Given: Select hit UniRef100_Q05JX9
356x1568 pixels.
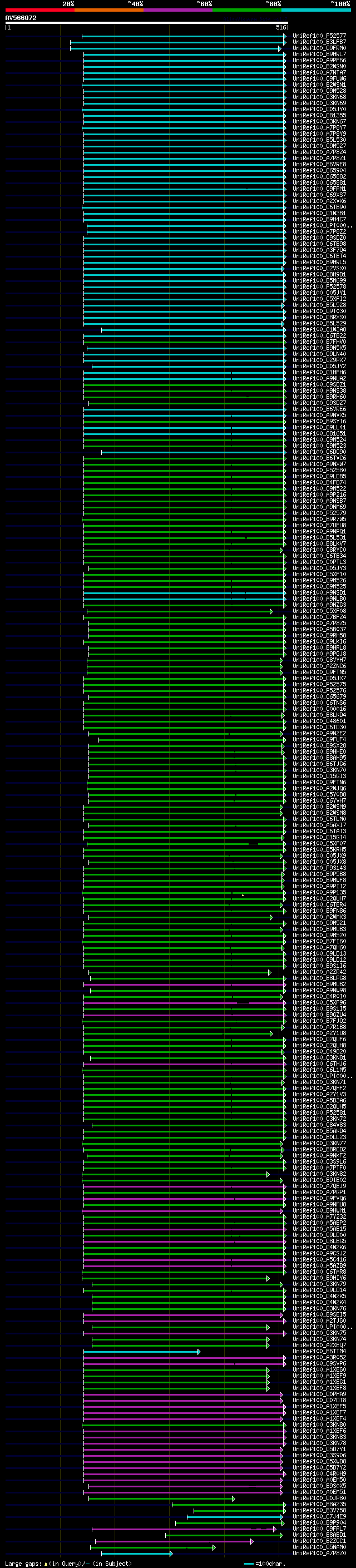Looking at the screenshot, I should pos(319,856).
